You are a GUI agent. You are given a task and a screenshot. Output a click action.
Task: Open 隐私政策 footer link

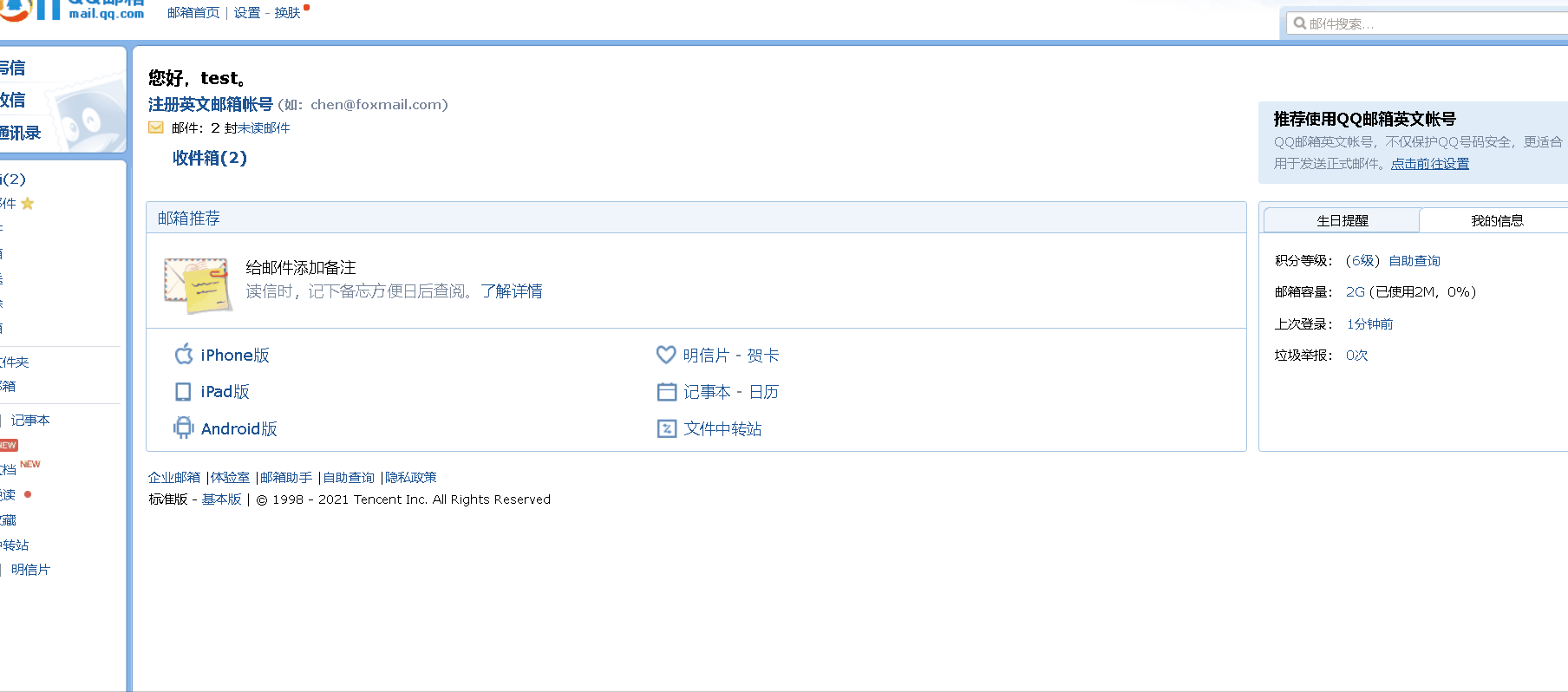pyautogui.click(x=411, y=477)
